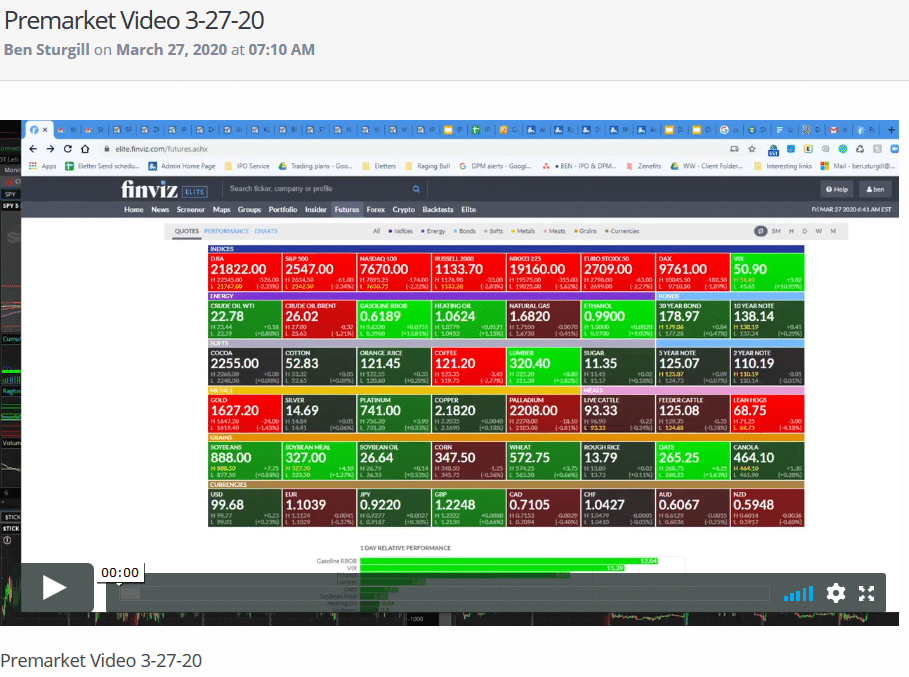Open video settings gear
Image resolution: width=909 pixels, height=677 pixels.
click(835, 593)
